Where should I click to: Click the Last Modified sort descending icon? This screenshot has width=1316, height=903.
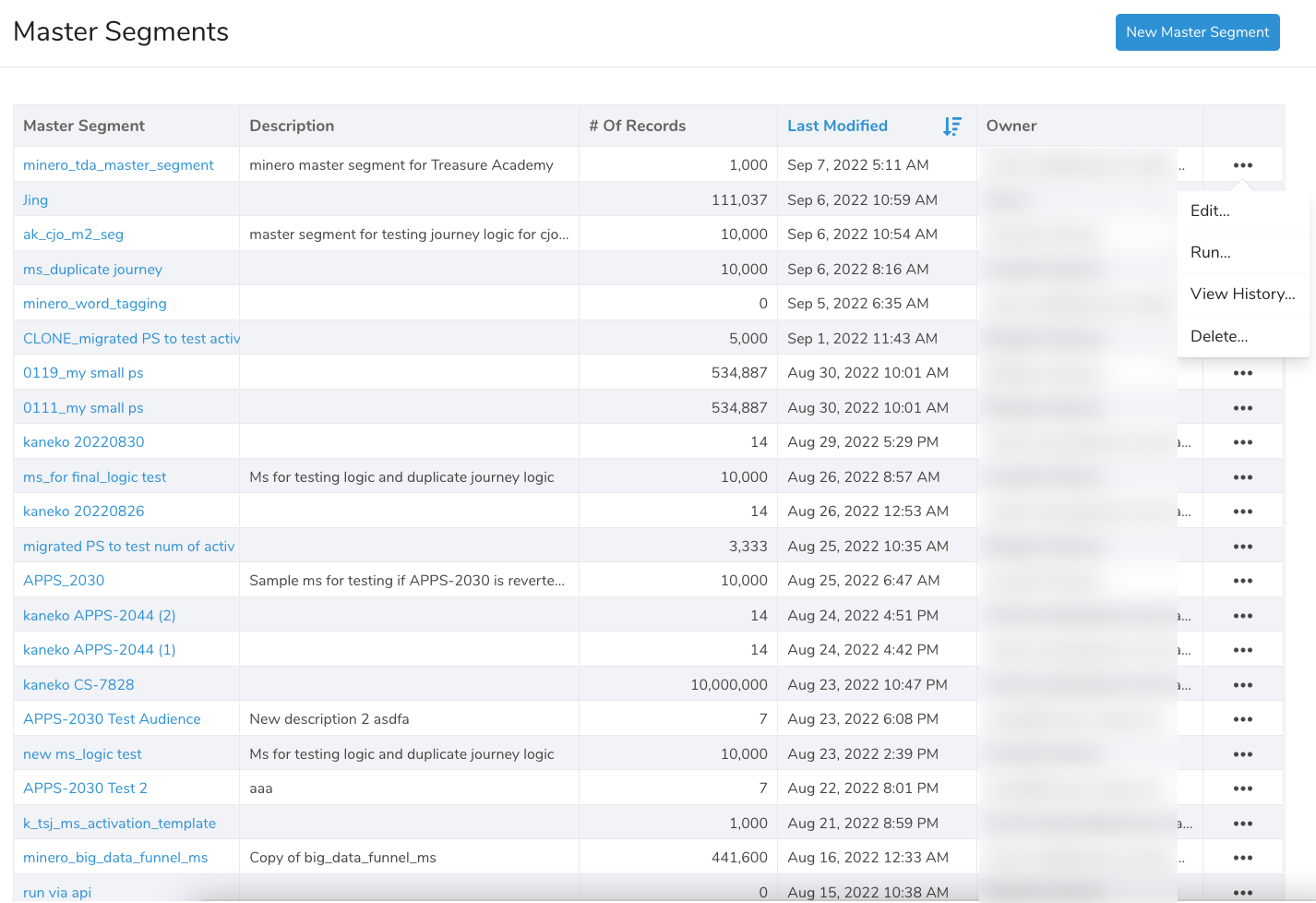951,126
